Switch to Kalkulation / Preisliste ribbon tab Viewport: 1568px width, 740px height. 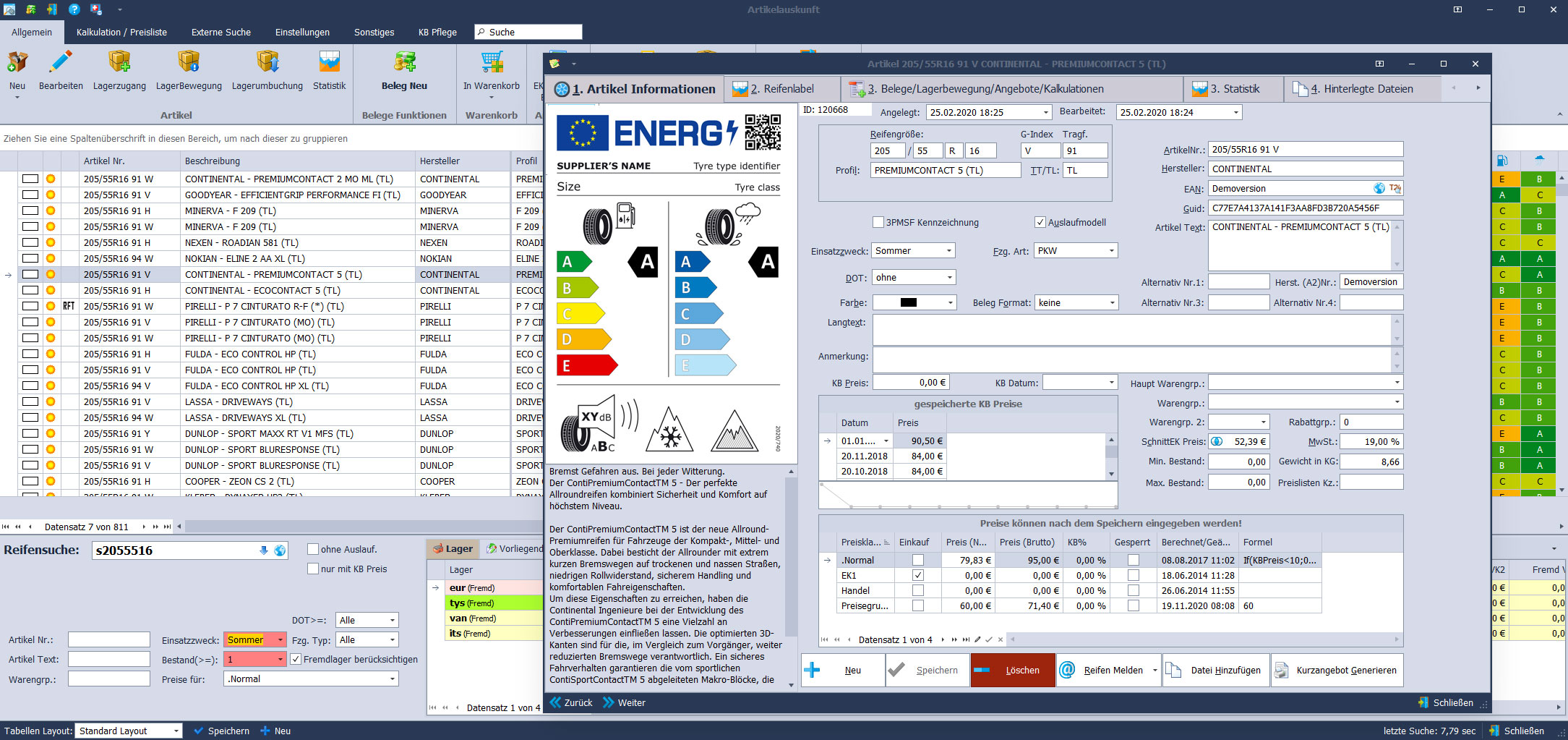[x=121, y=32]
